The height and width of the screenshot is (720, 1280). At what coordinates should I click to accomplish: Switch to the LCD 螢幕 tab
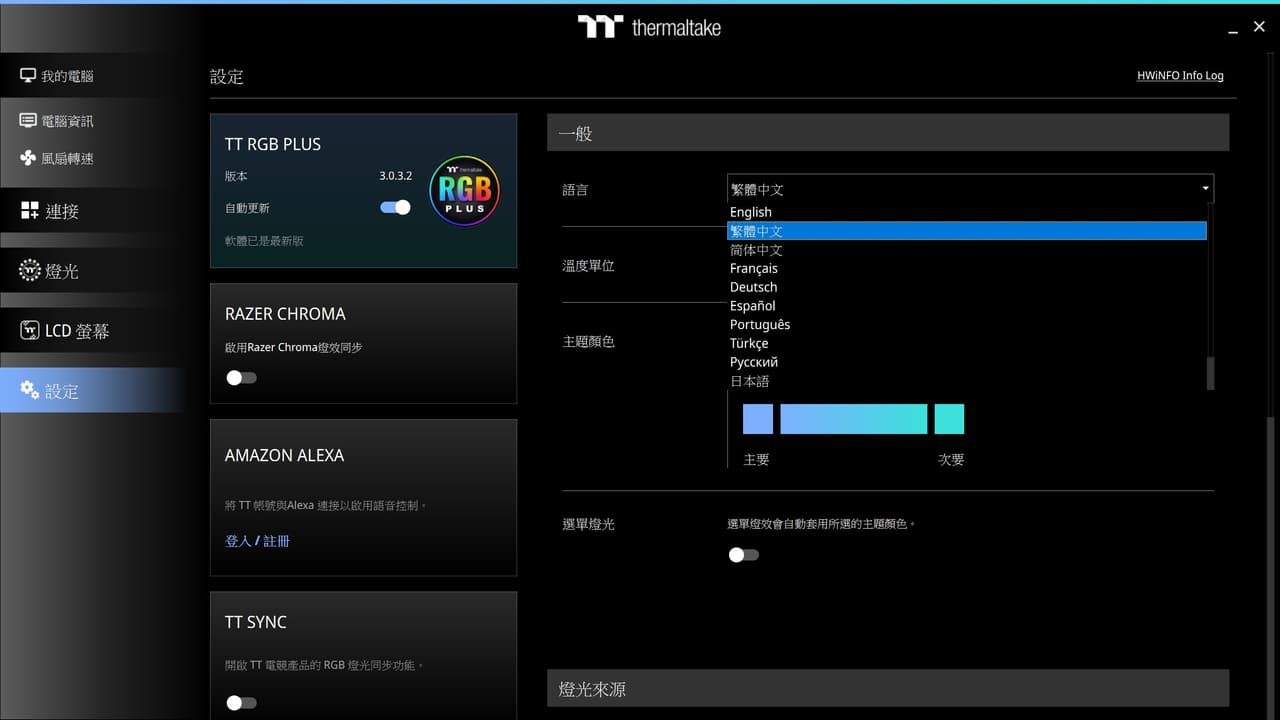(92, 331)
